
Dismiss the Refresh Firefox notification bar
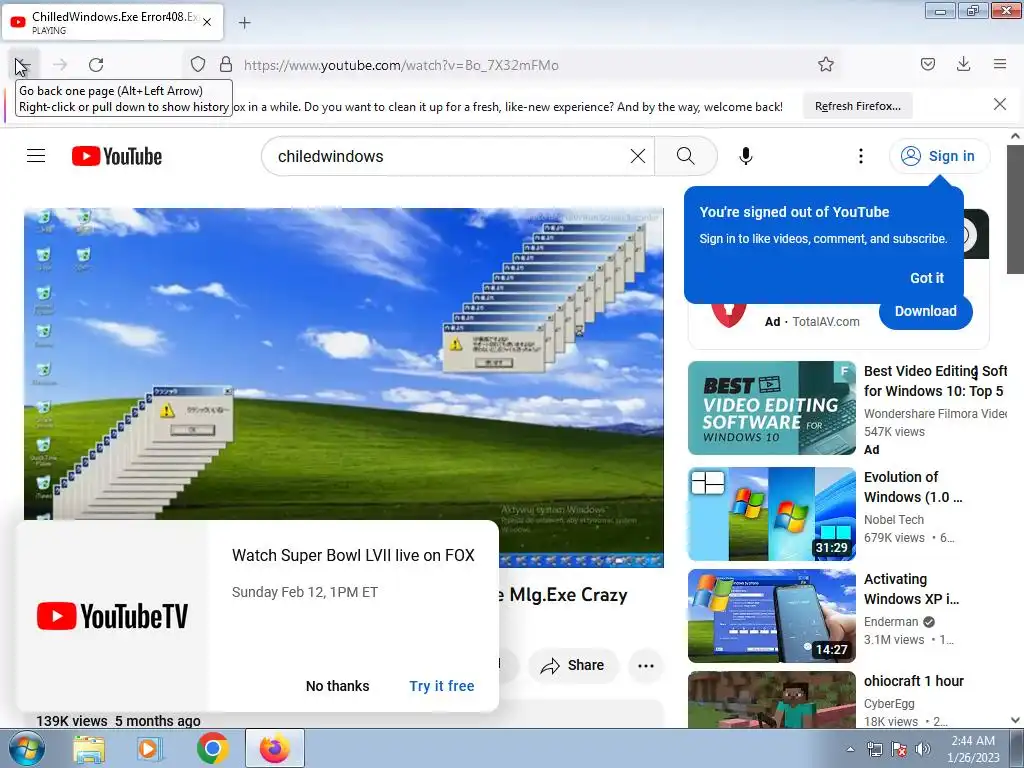point(1000,104)
